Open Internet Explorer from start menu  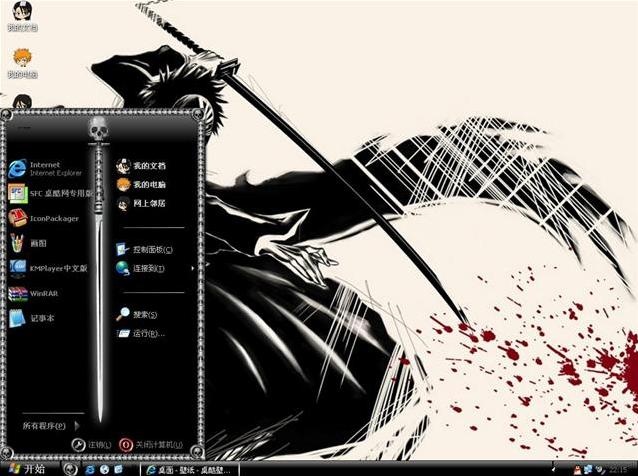click(48, 168)
